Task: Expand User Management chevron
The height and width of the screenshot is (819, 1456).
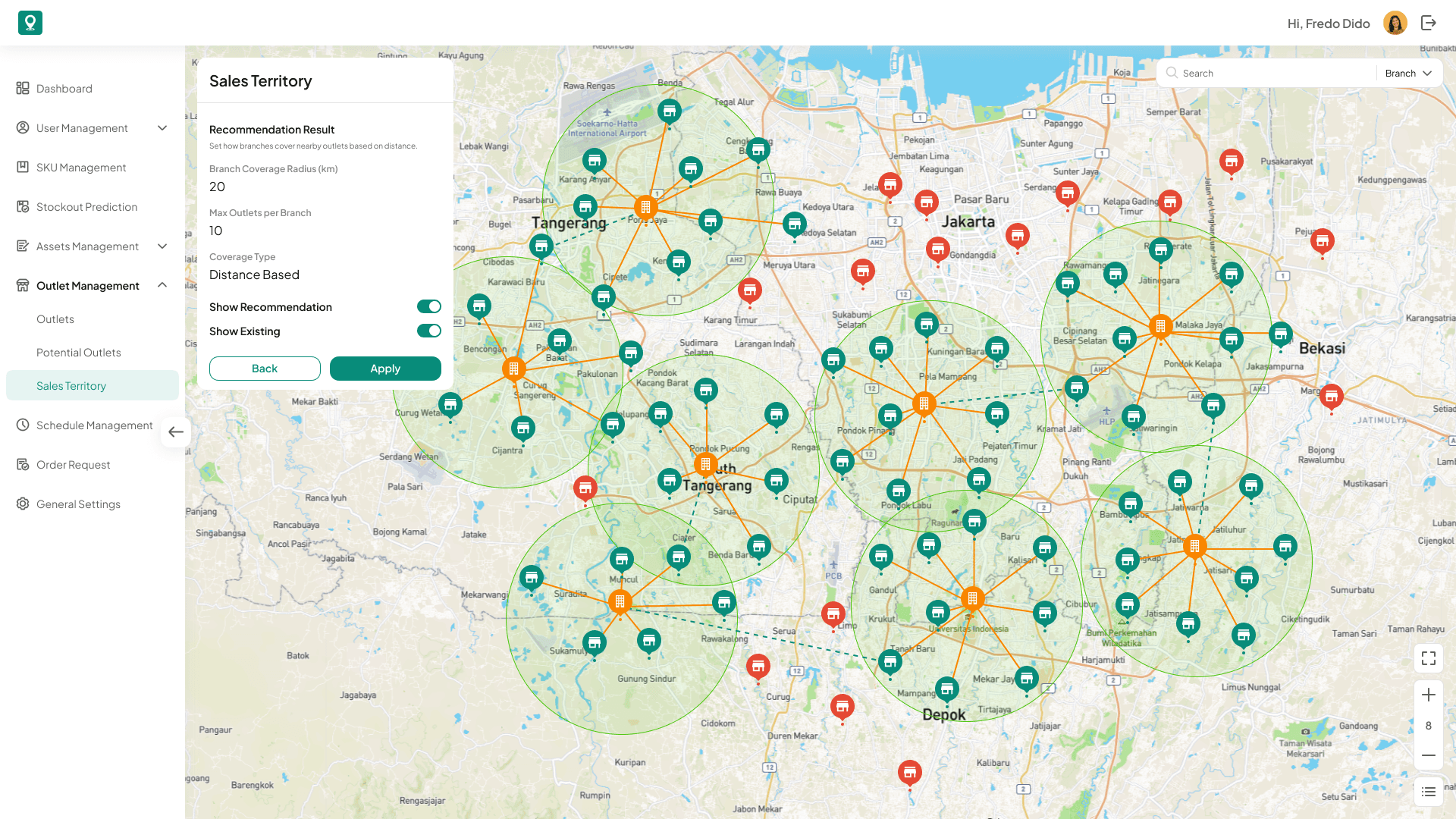Action: (x=162, y=128)
